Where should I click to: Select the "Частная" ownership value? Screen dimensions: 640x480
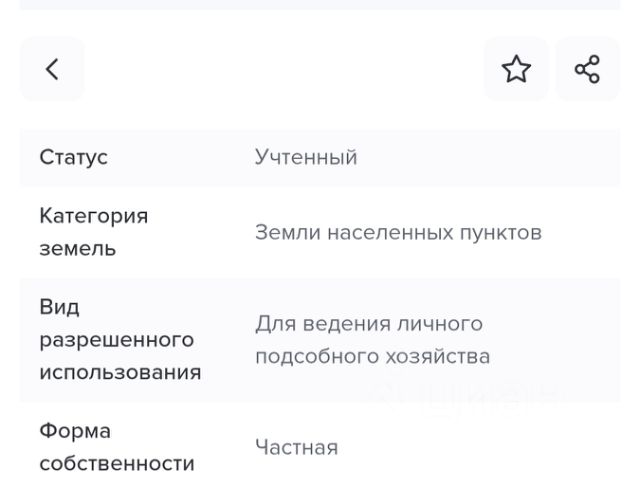point(296,447)
